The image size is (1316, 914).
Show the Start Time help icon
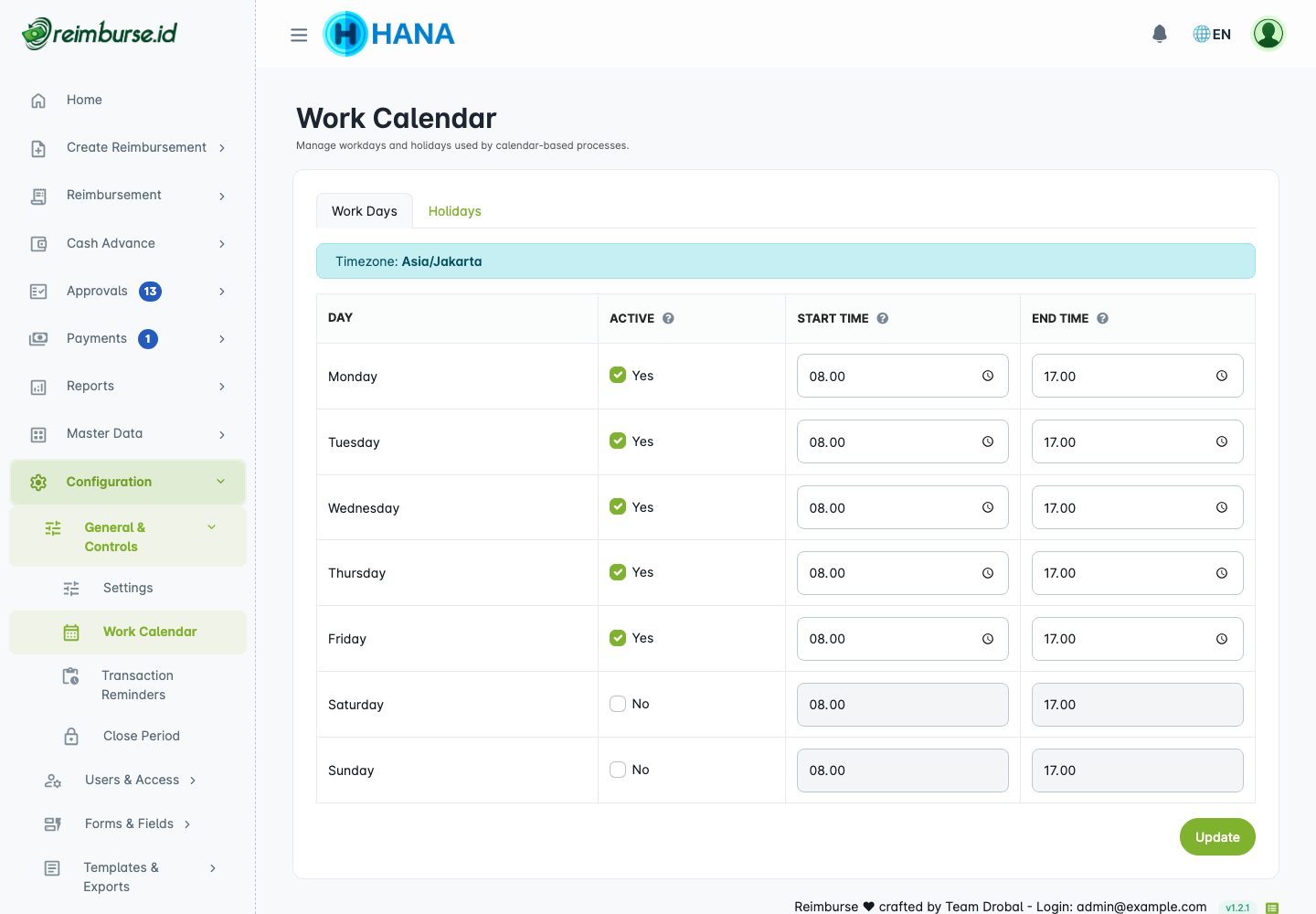point(883,318)
